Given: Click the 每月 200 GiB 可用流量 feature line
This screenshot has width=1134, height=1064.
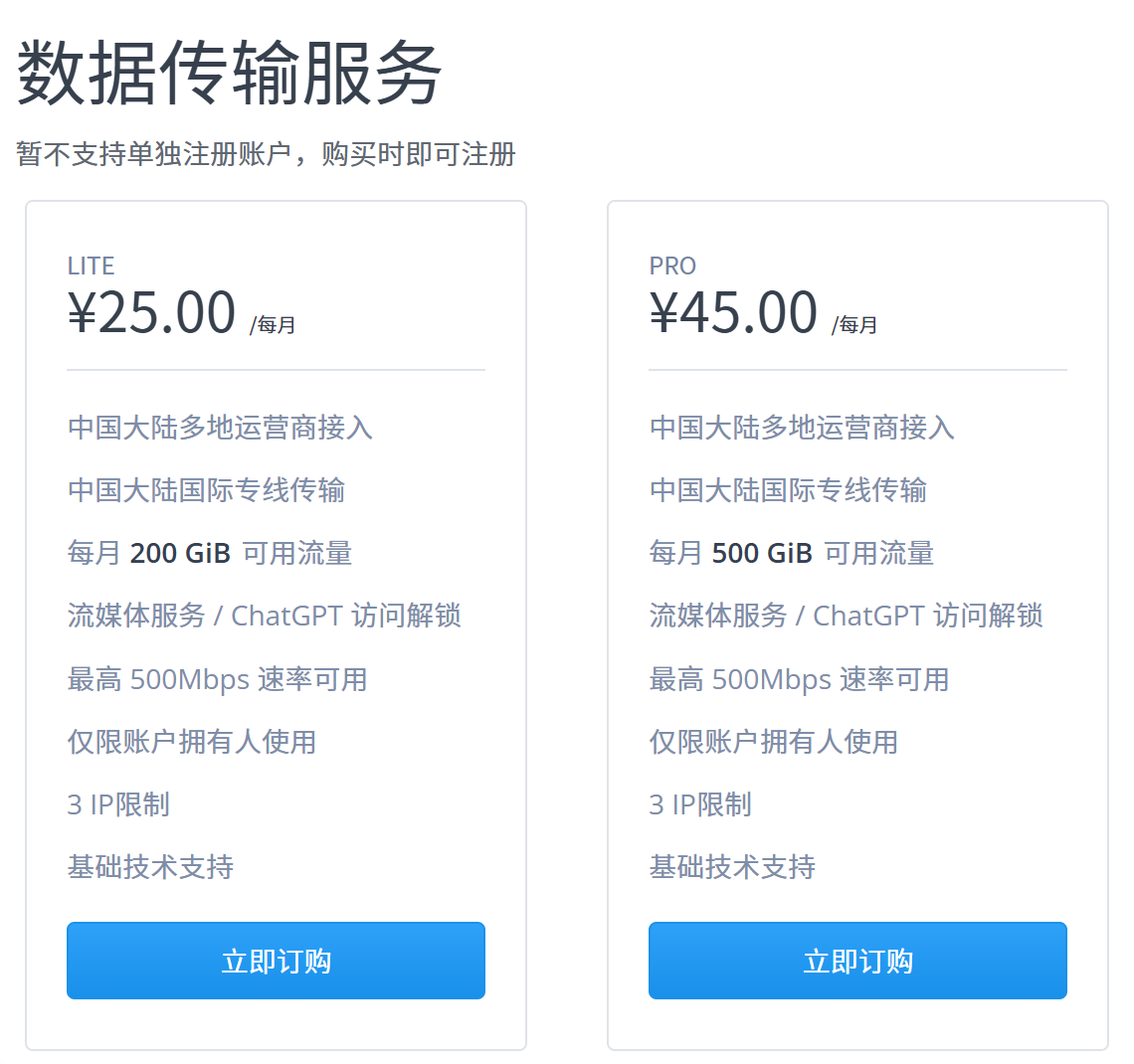Looking at the screenshot, I should 210,553.
